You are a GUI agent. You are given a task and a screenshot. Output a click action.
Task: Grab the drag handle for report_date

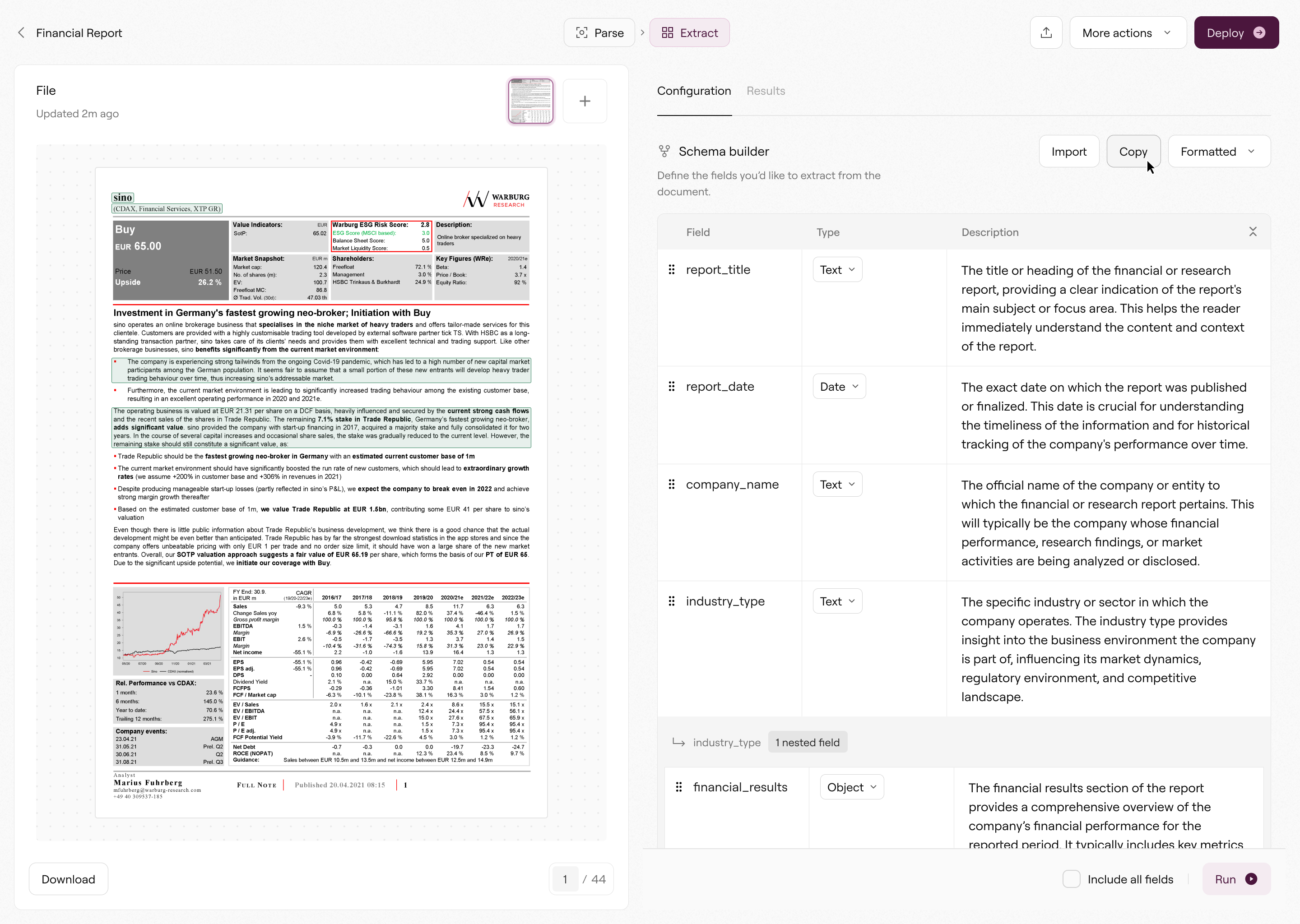672,386
